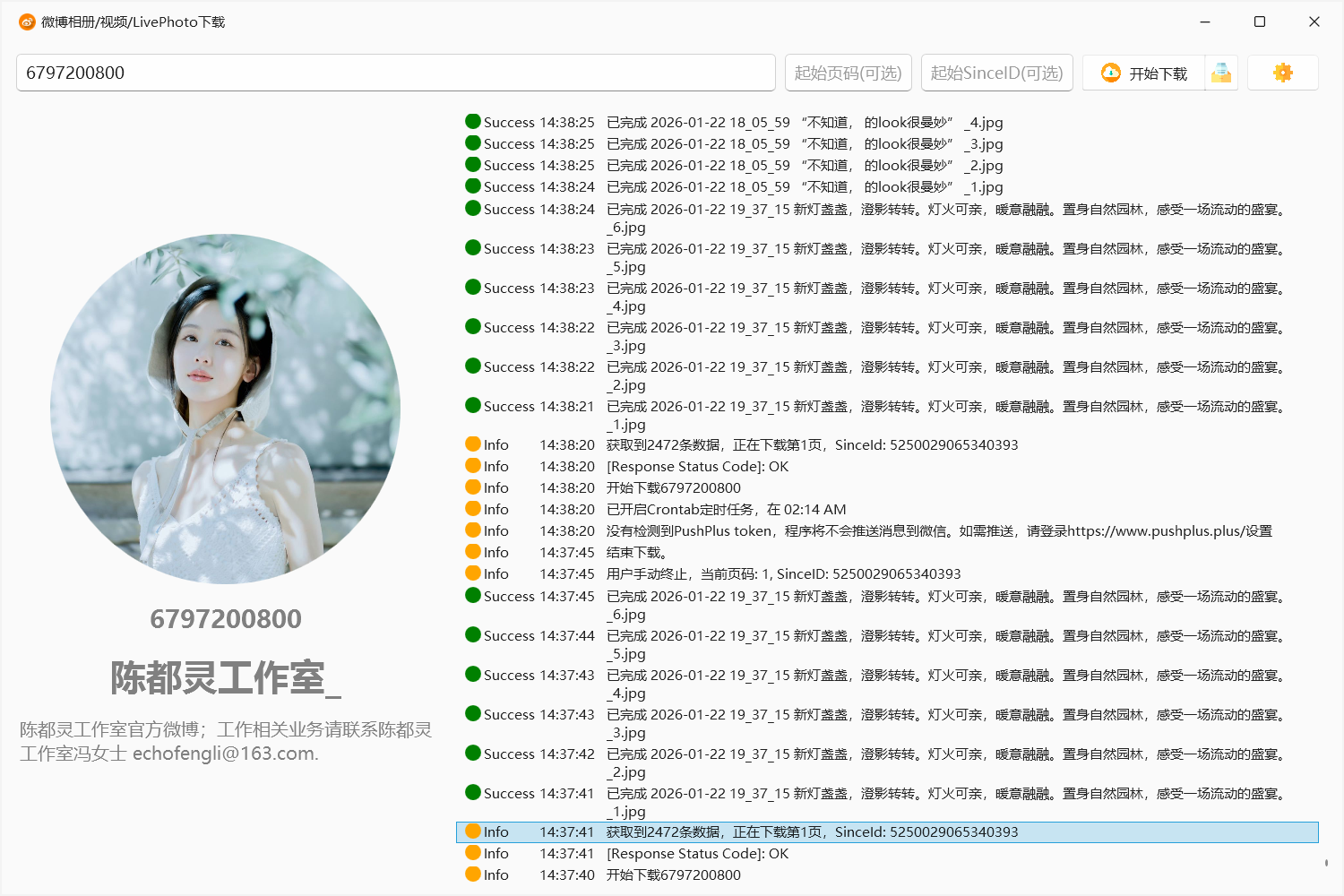Click the circular avatar of 陈都灵工作室_
The height and width of the screenshot is (896, 1344).
coord(226,409)
